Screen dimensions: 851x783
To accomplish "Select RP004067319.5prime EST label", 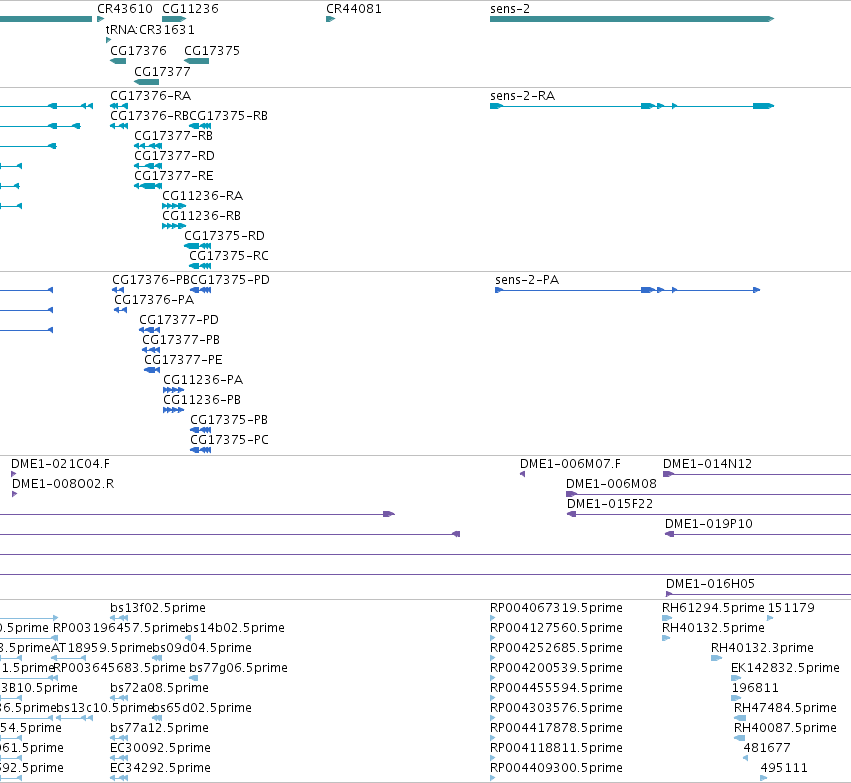I will point(556,608).
